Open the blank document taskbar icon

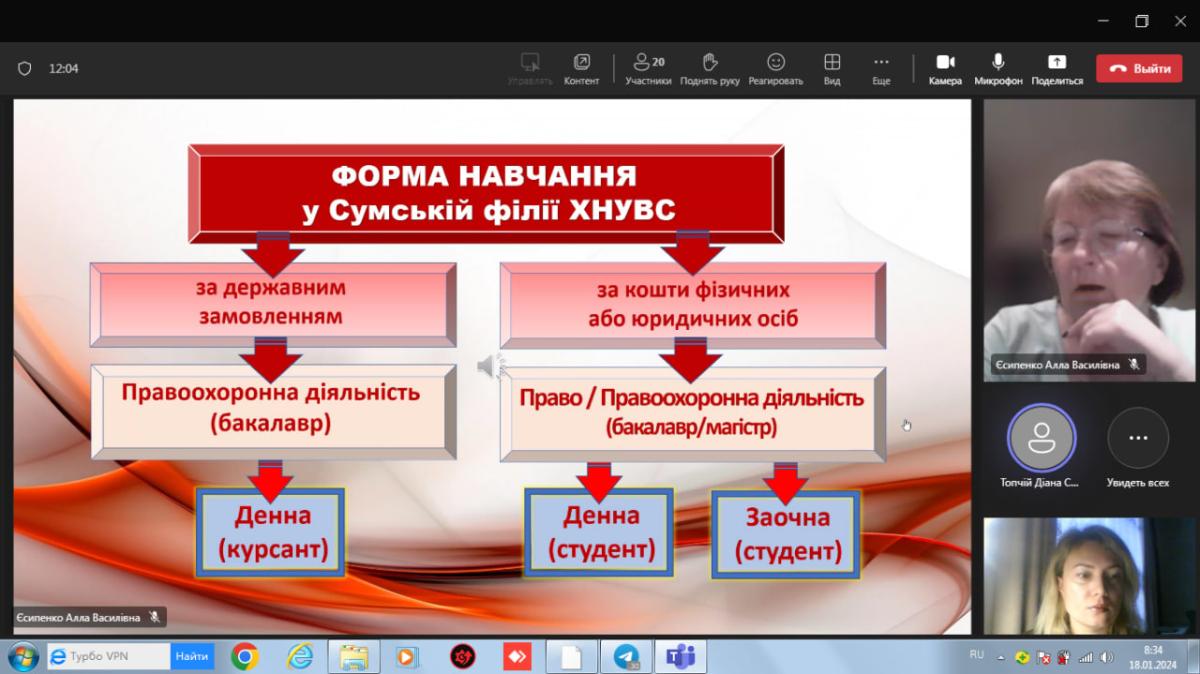click(571, 656)
